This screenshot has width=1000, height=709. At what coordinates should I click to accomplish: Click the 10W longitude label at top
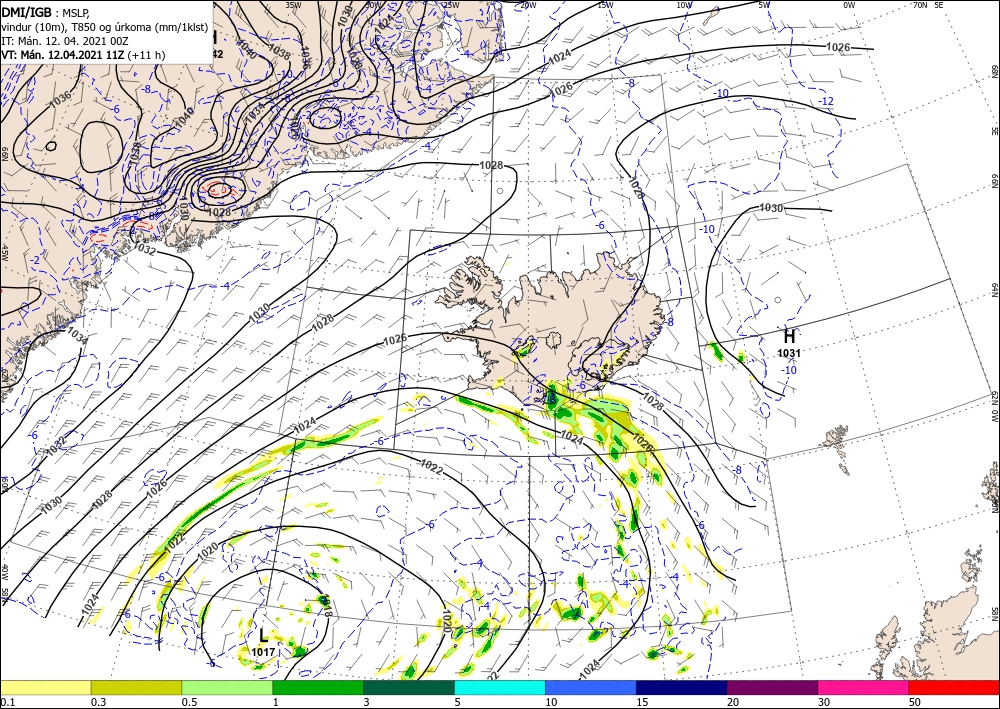coord(684,5)
